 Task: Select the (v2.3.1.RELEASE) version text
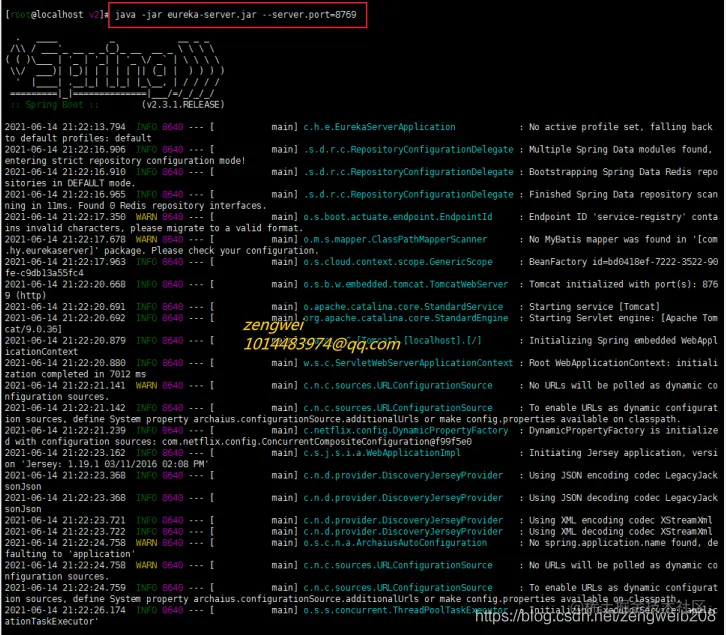(x=183, y=105)
